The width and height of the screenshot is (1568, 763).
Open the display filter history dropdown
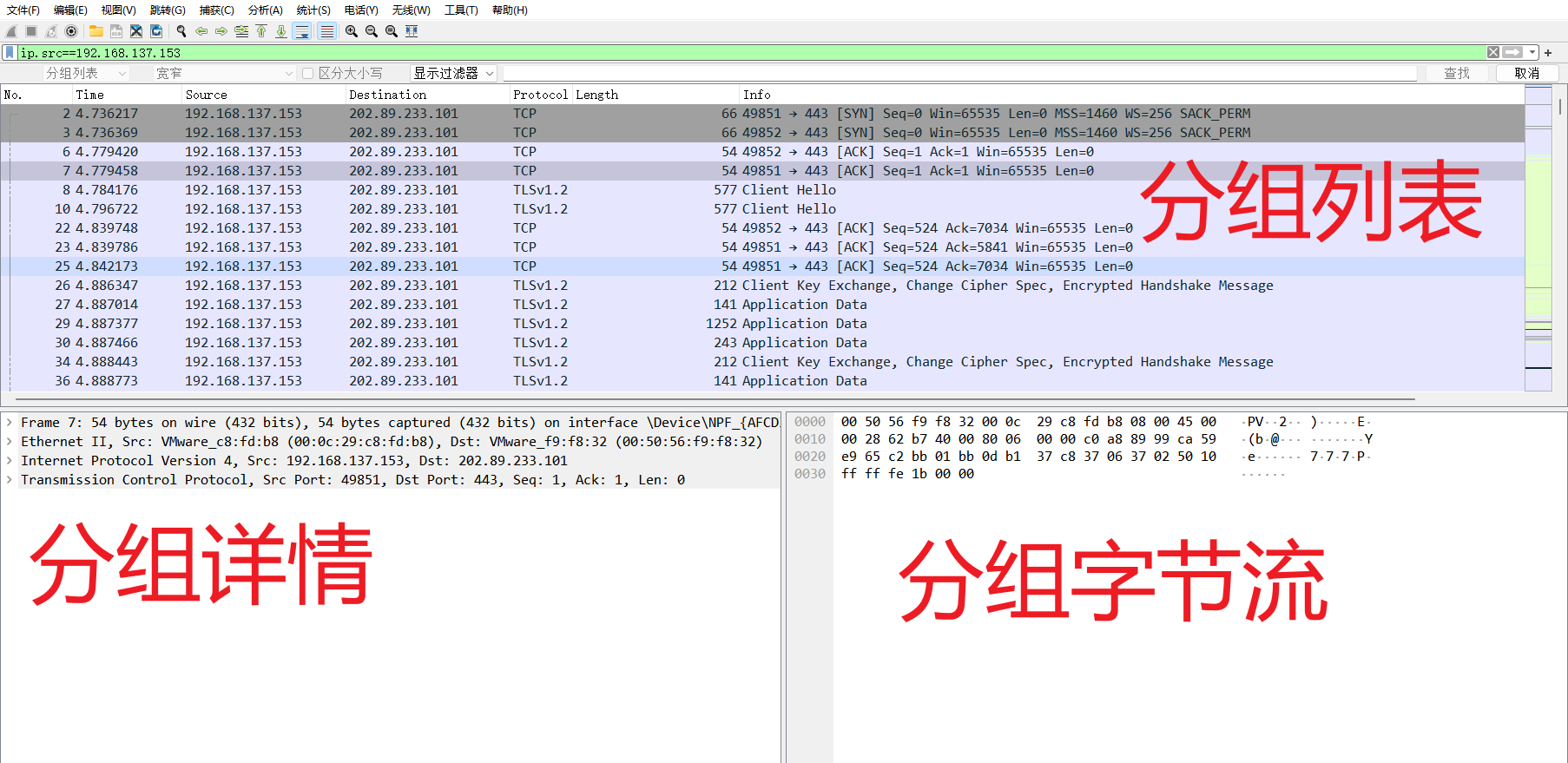pyautogui.click(x=1532, y=53)
